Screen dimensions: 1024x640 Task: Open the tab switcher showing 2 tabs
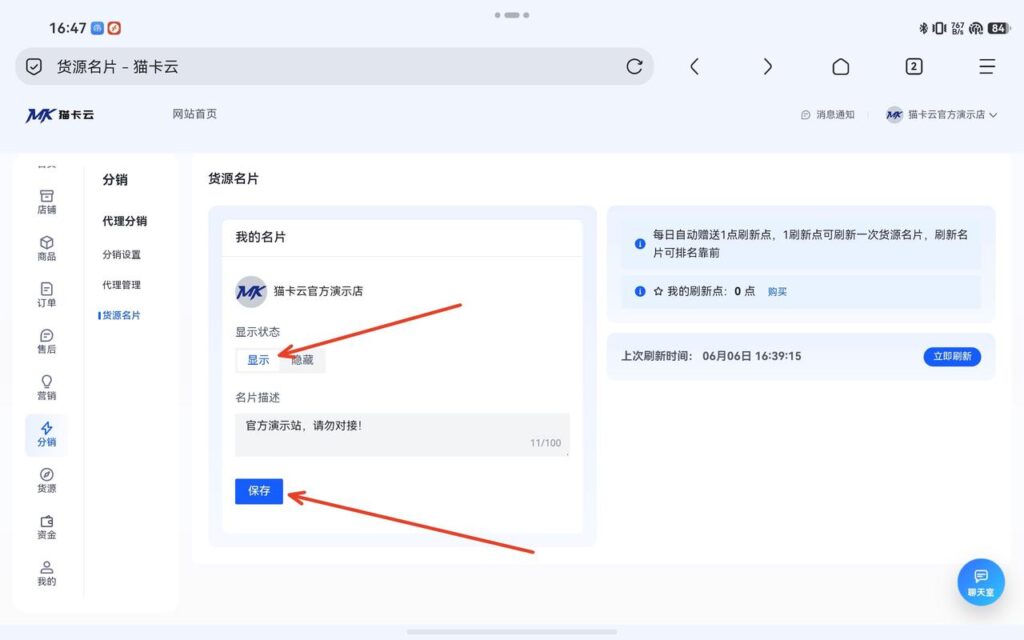[914, 67]
